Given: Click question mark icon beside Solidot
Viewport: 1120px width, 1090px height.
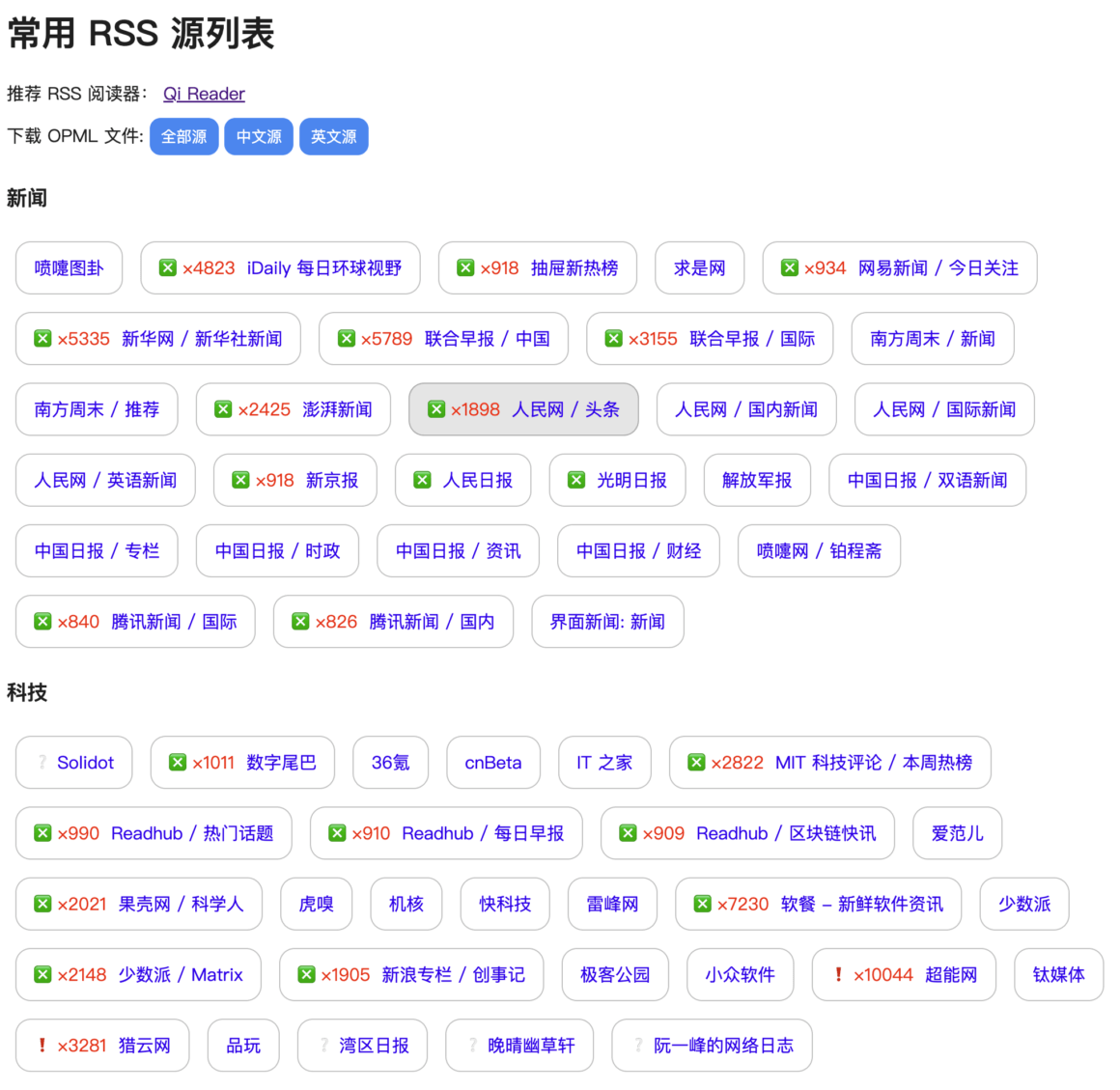Looking at the screenshot, I should pyautogui.click(x=42, y=763).
